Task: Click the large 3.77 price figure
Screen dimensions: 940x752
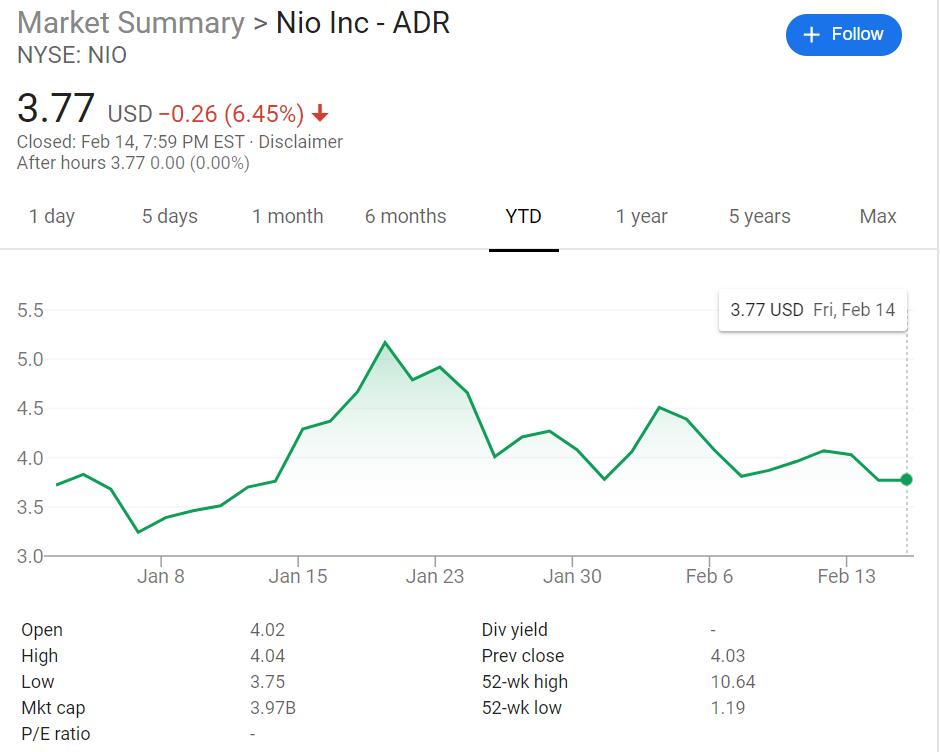Action: click(x=56, y=109)
